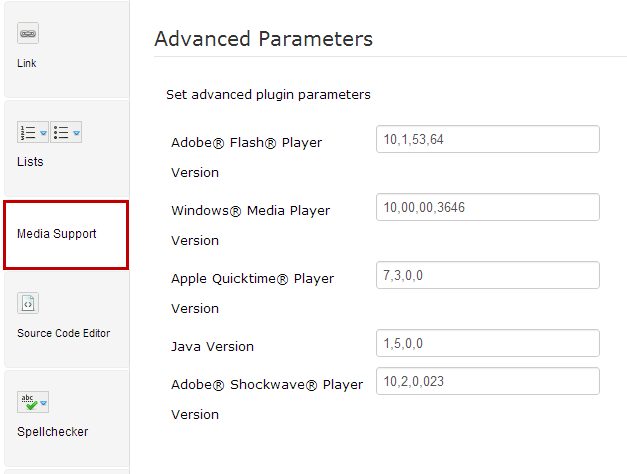Go to the Spellchecker plugin label

point(52,432)
